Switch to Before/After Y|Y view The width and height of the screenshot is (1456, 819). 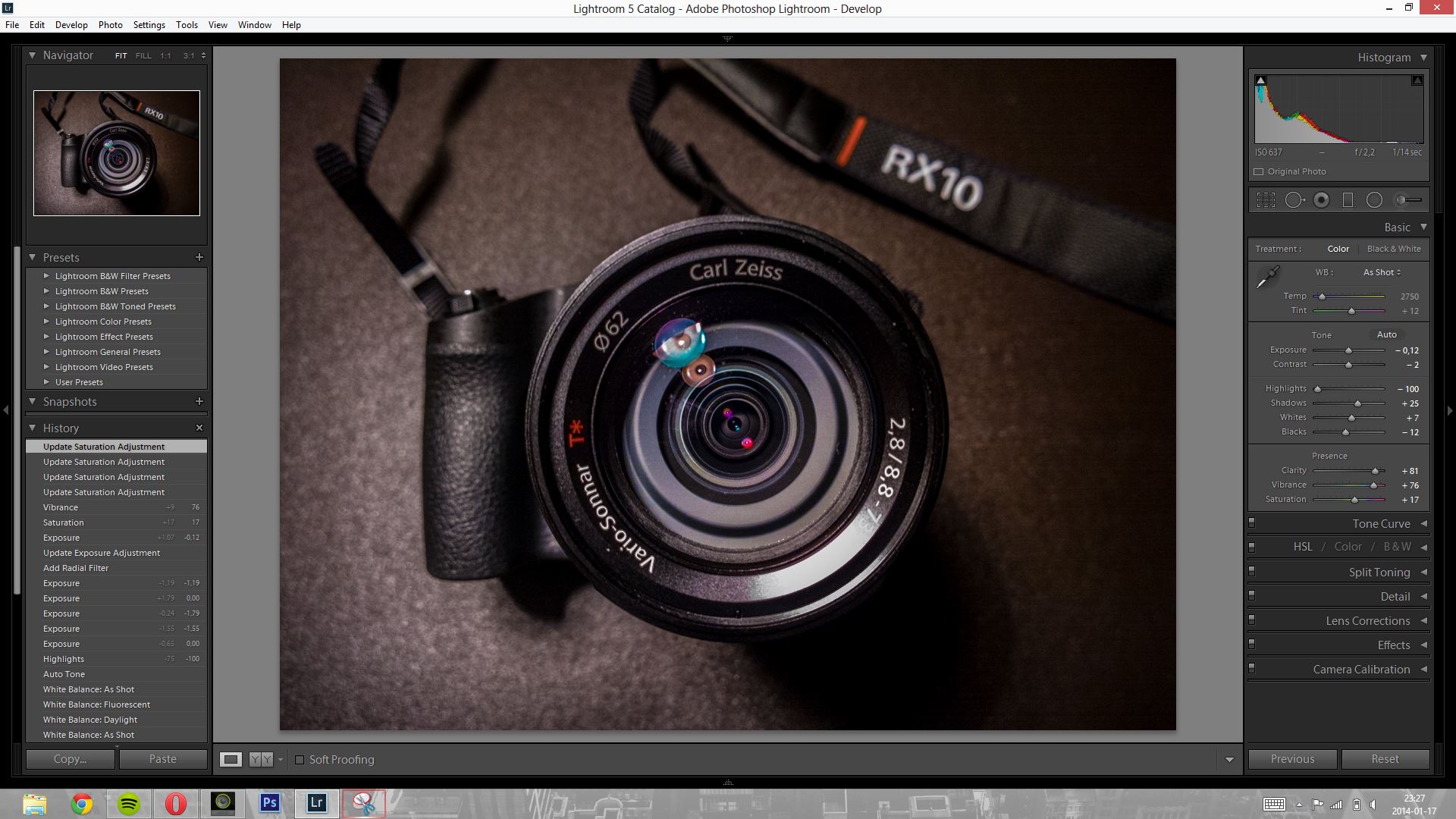pos(261,759)
